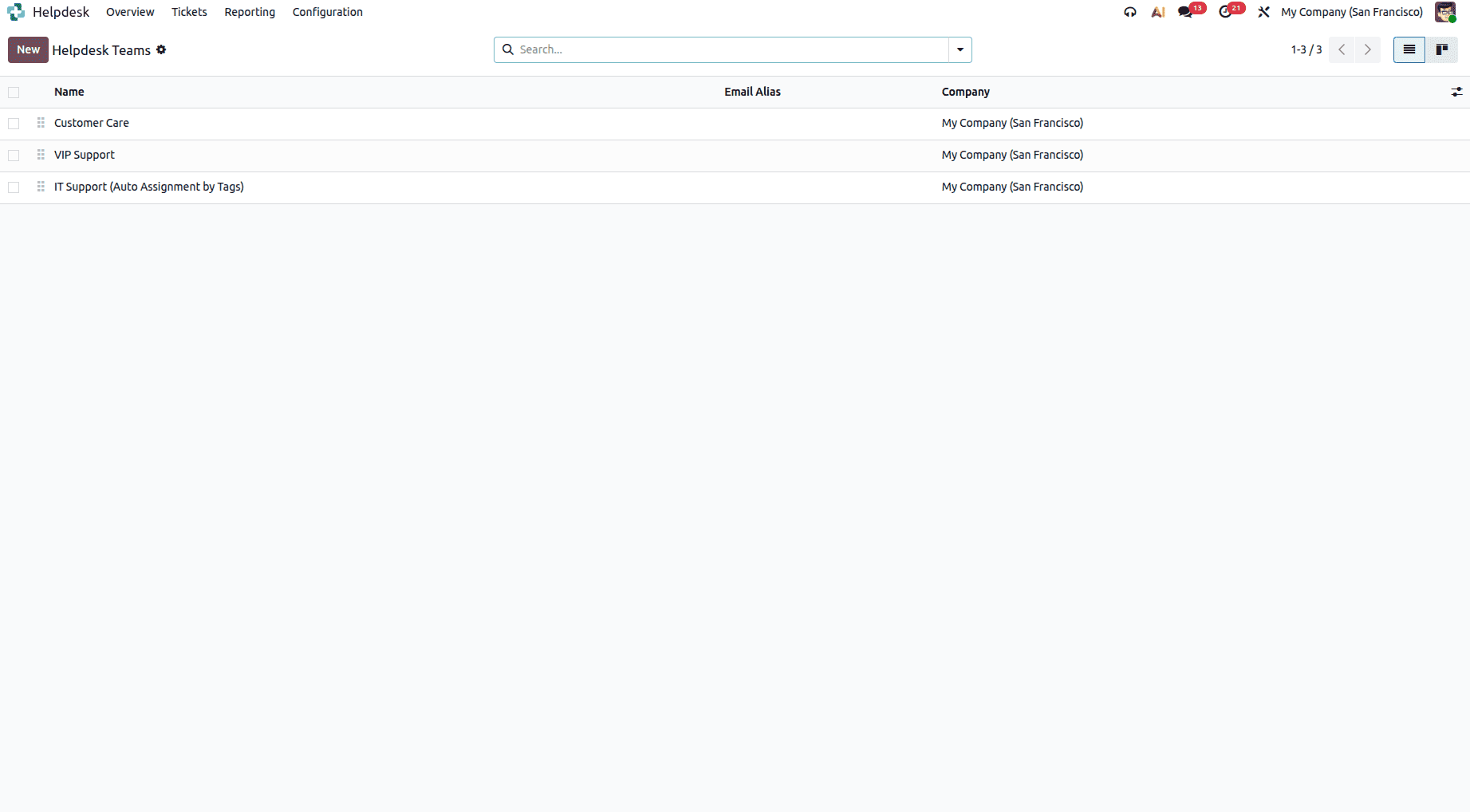Viewport: 1470px width, 812px height.
Task: Open the Helpdesk app home icon
Action: [x=16, y=12]
